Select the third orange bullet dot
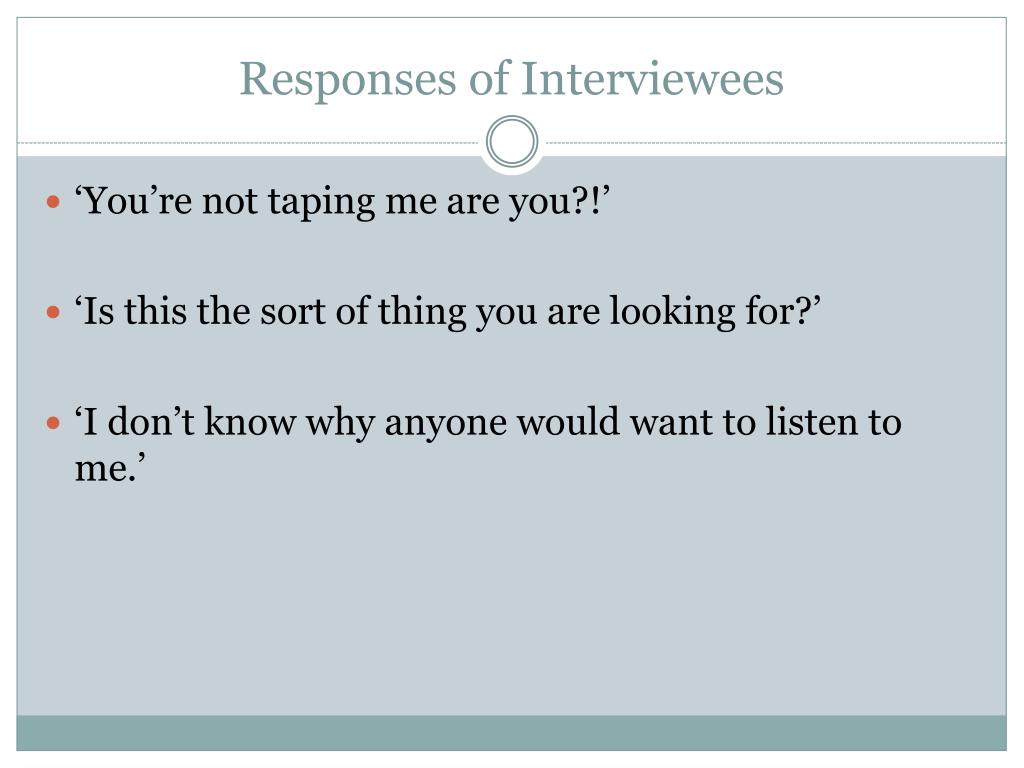 (54, 423)
